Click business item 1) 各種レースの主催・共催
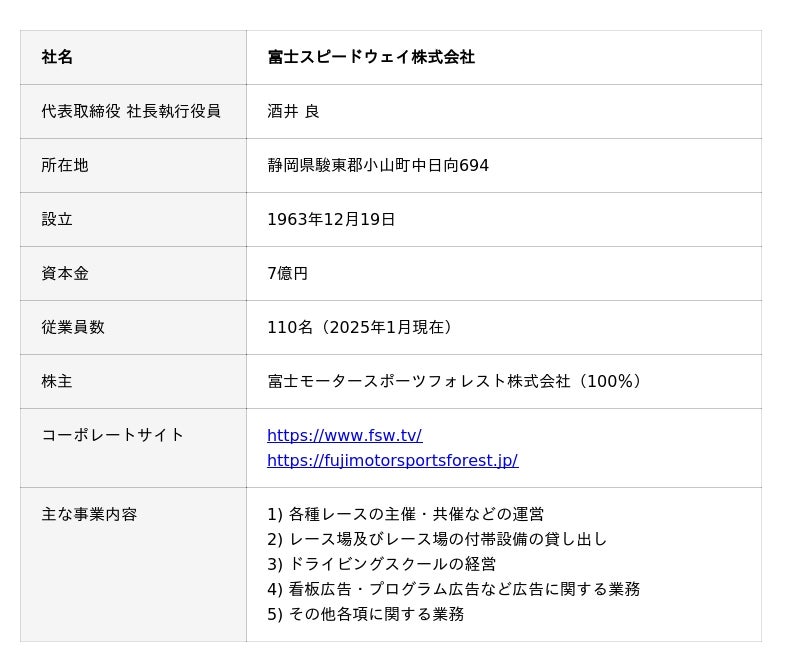Screen dimensions: 800x672 click(x=405, y=515)
